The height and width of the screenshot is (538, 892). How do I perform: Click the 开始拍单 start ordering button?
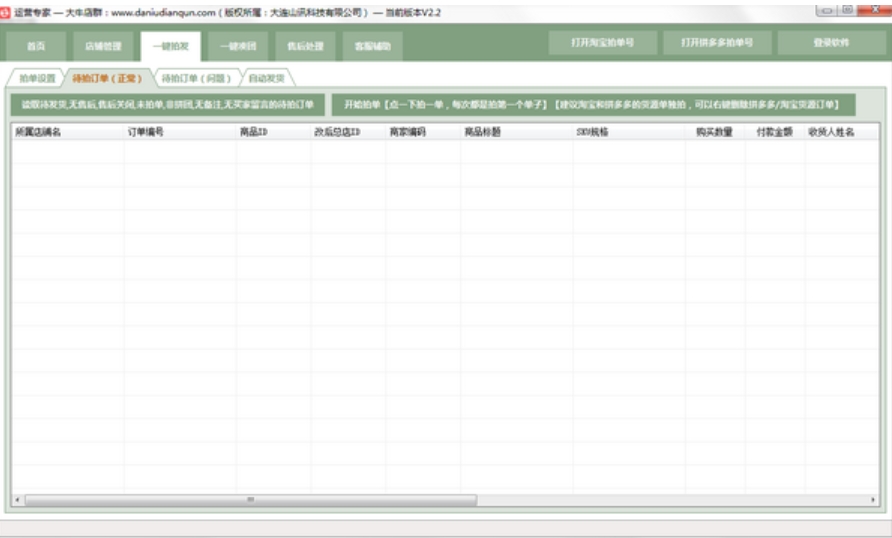coord(593,104)
